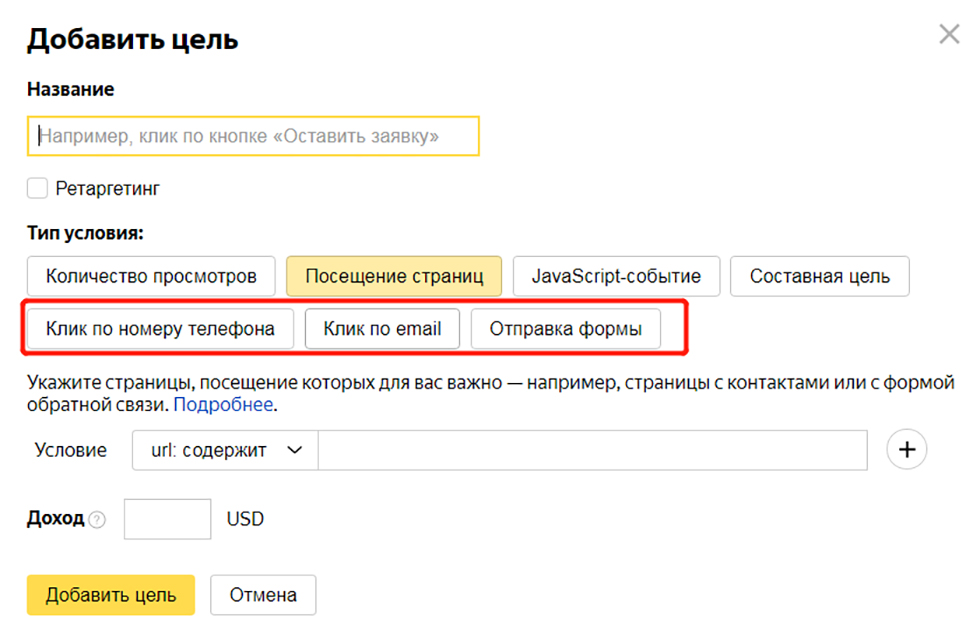980x633 pixels.
Task: Select 'Количество просмотров' condition type
Action: 150,276
